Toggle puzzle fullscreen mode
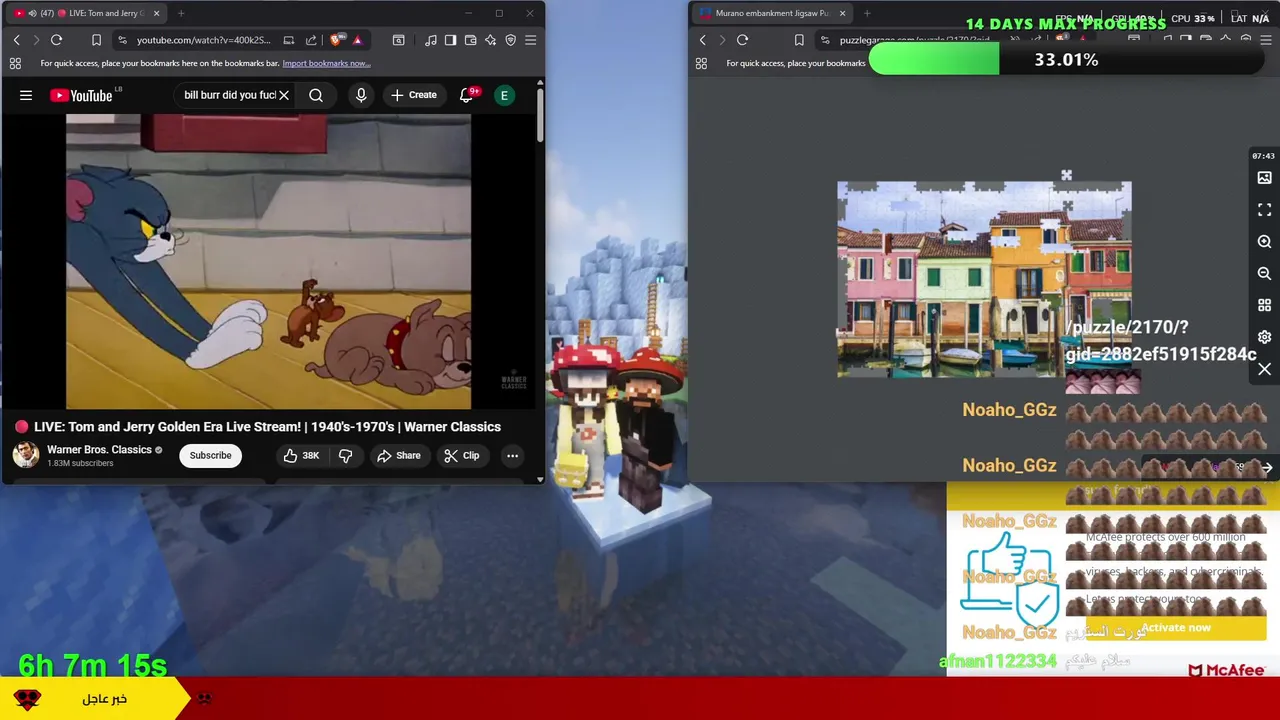This screenshot has width=1280, height=720. pos(1264,209)
